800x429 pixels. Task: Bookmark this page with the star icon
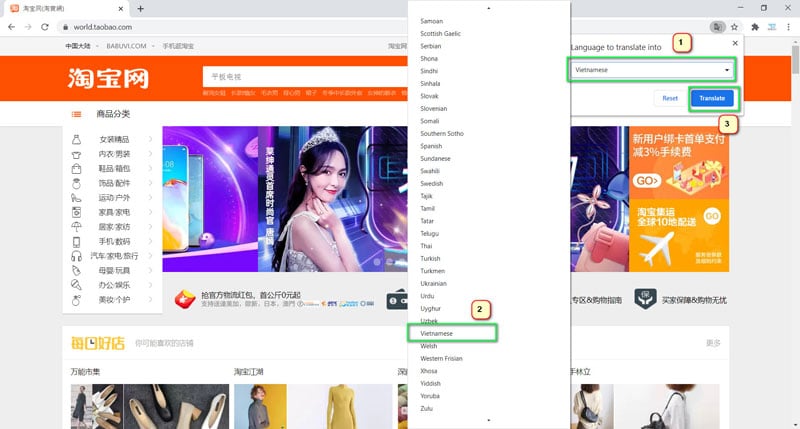point(734,27)
